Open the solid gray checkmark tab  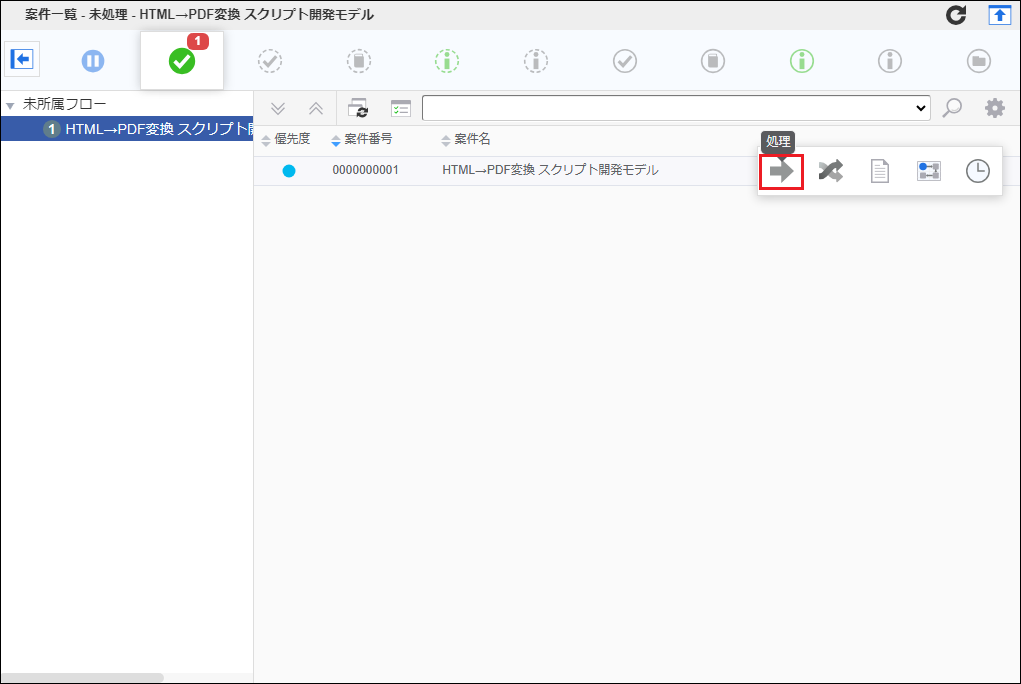[624, 61]
